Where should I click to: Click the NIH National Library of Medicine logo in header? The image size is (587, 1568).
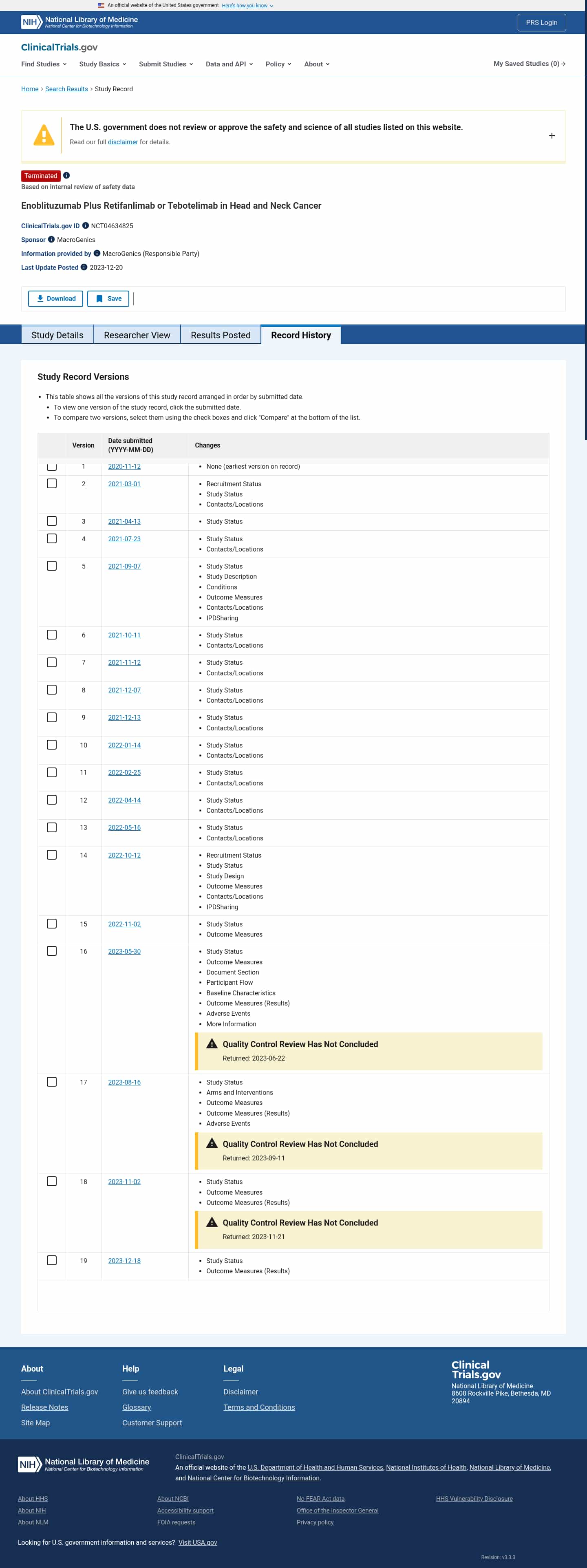[x=79, y=22]
